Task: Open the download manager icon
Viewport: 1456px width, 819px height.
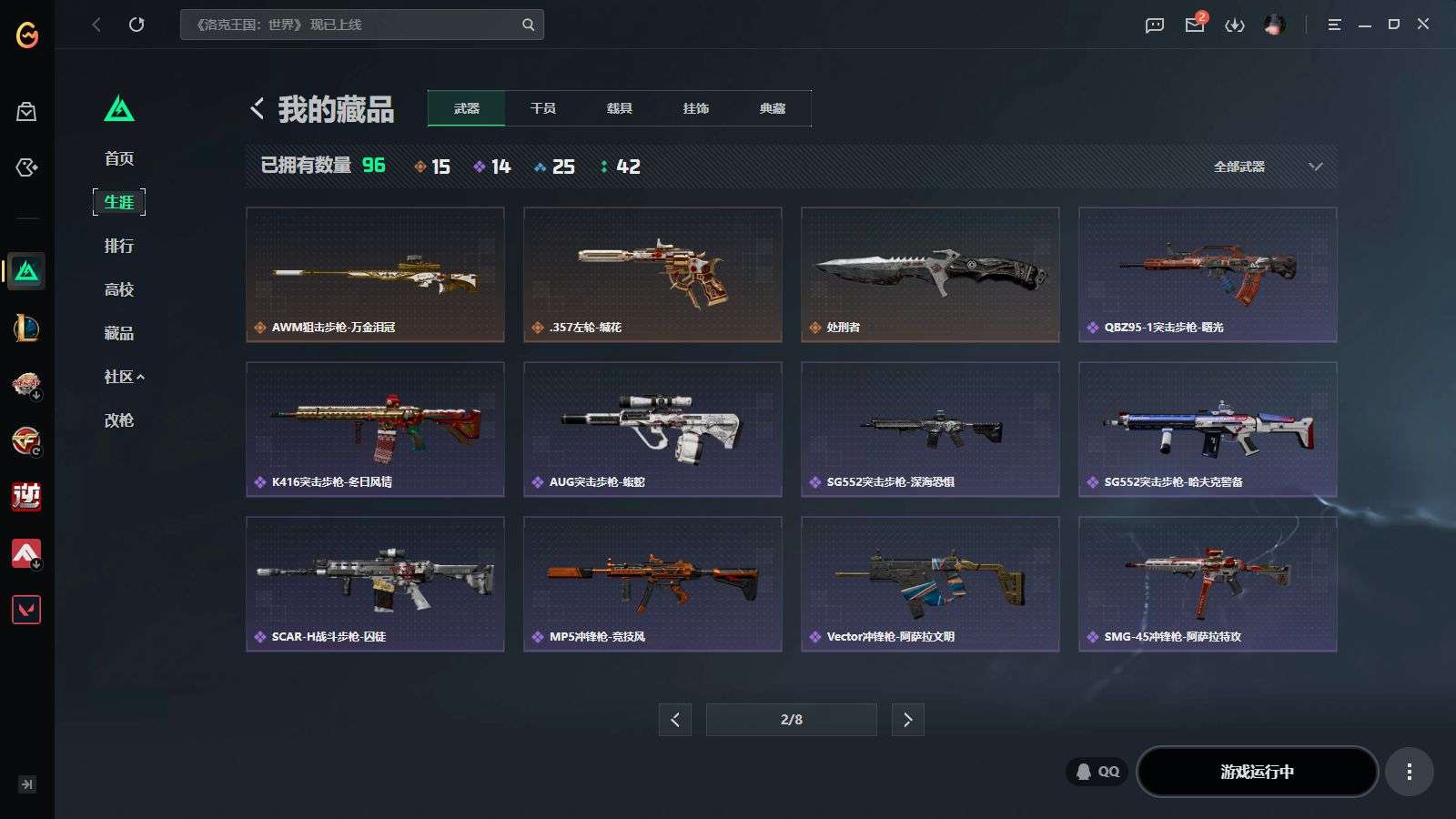Action: coord(1235,25)
